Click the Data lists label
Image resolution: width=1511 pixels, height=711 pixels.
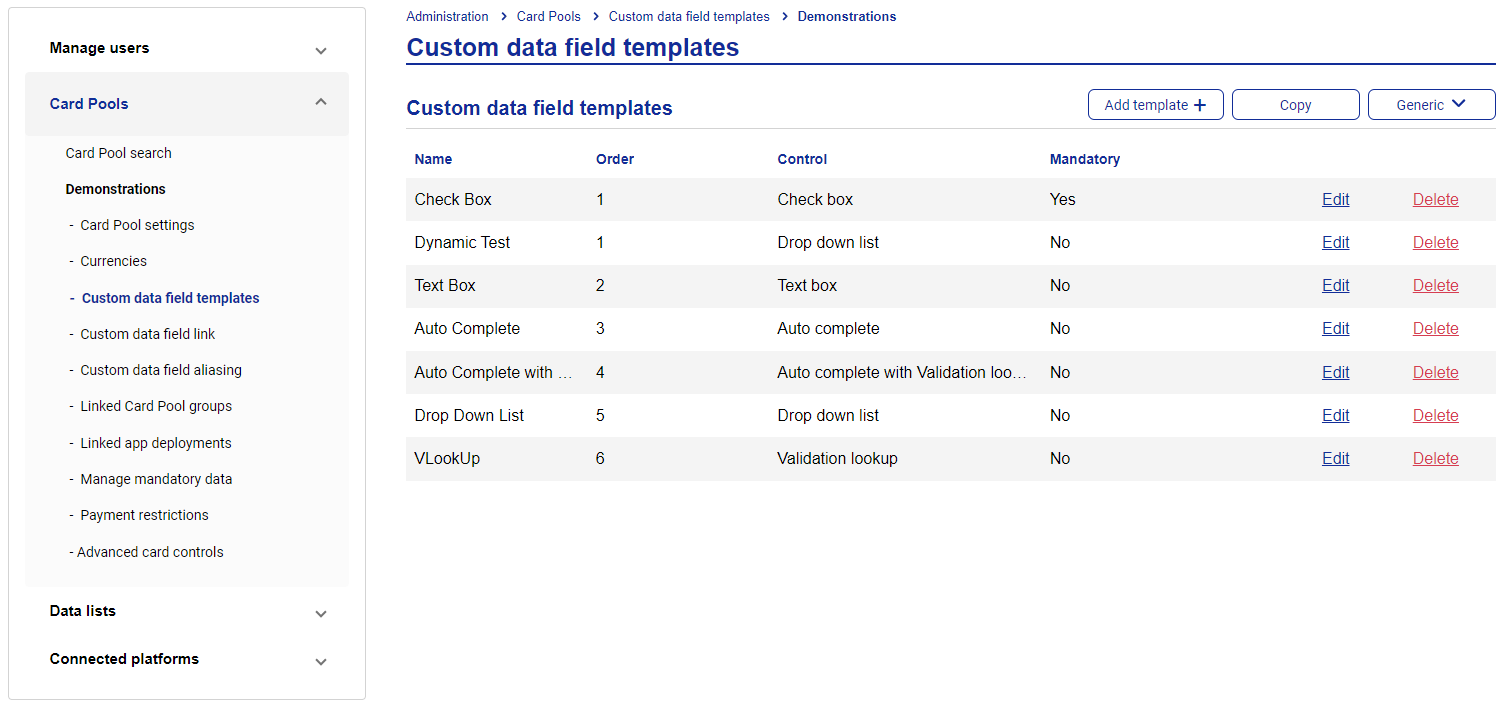pyautogui.click(x=82, y=611)
